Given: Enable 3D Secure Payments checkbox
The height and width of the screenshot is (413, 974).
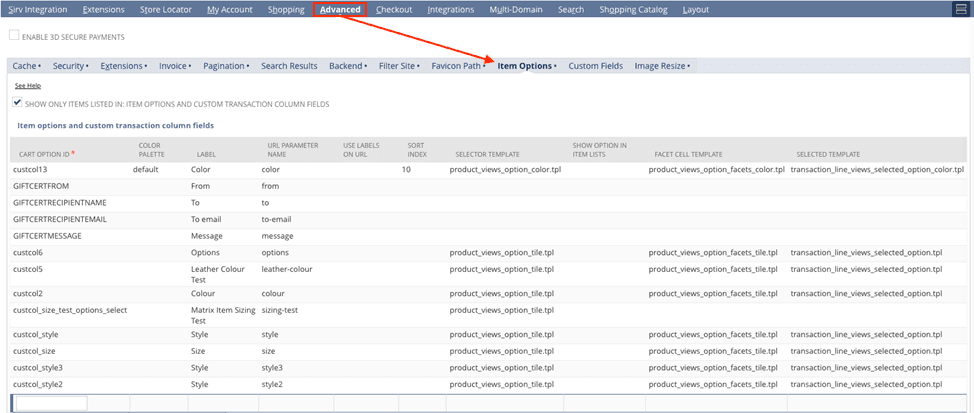Looking at the screenshot, I should click(x=14, y=36).
